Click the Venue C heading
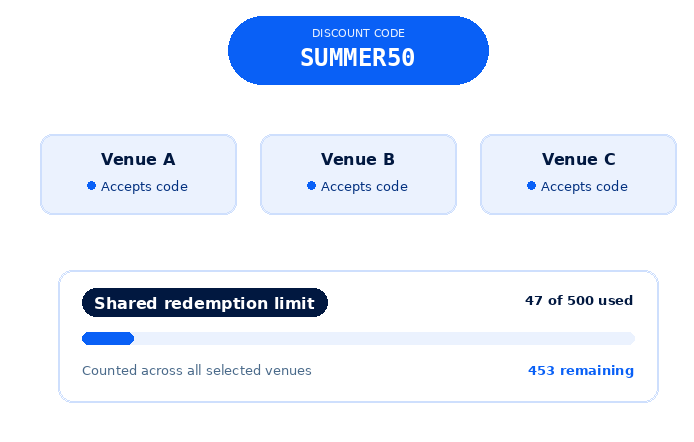 click(x=578, y=159)
